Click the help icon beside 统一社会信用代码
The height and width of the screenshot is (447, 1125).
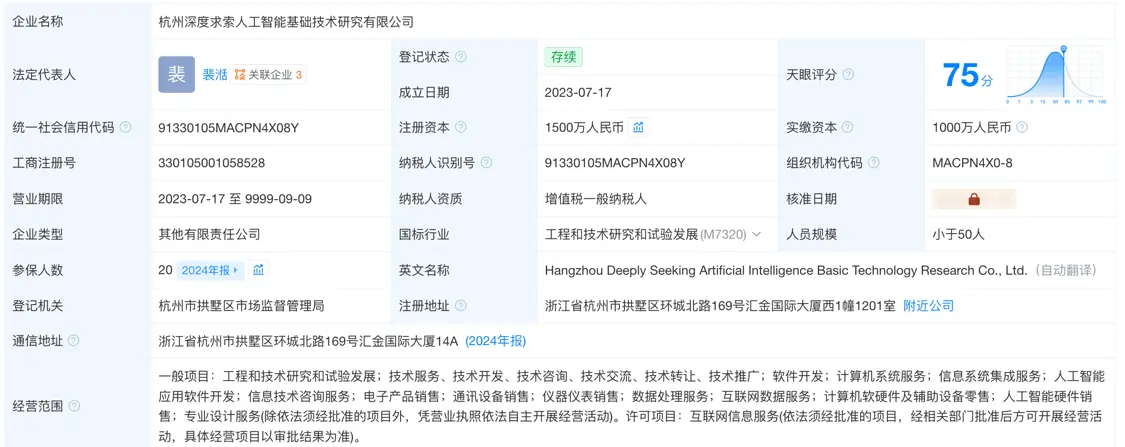click(x=125, y=128)
